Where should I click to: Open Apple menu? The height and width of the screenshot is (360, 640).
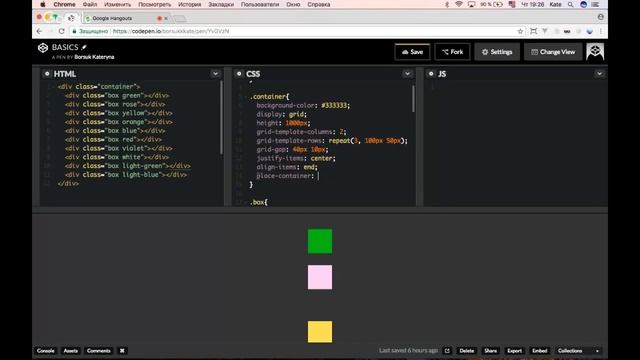tap(42, 4)
